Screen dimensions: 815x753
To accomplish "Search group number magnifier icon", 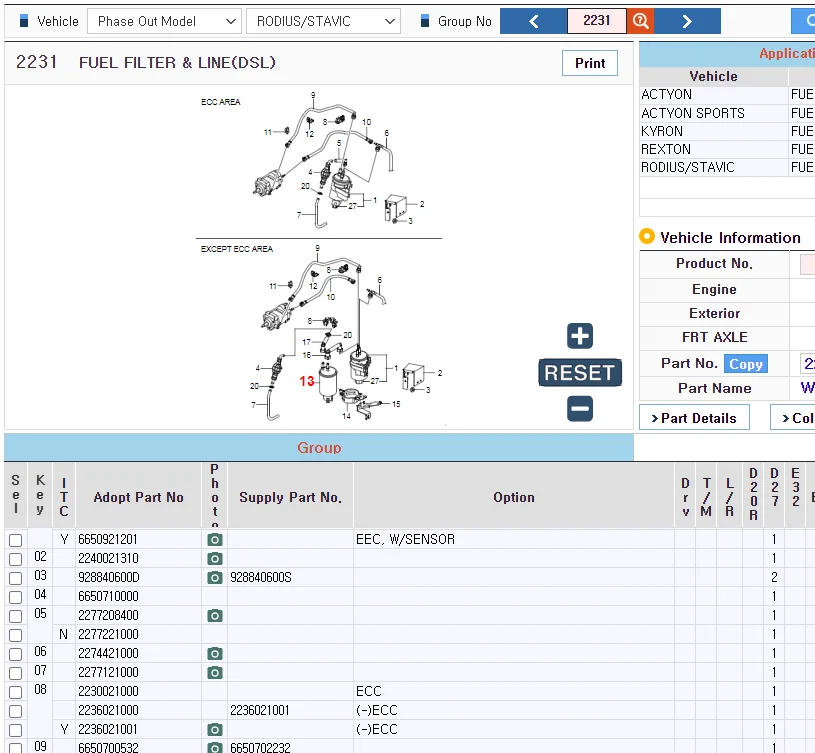I will (640, 21).
